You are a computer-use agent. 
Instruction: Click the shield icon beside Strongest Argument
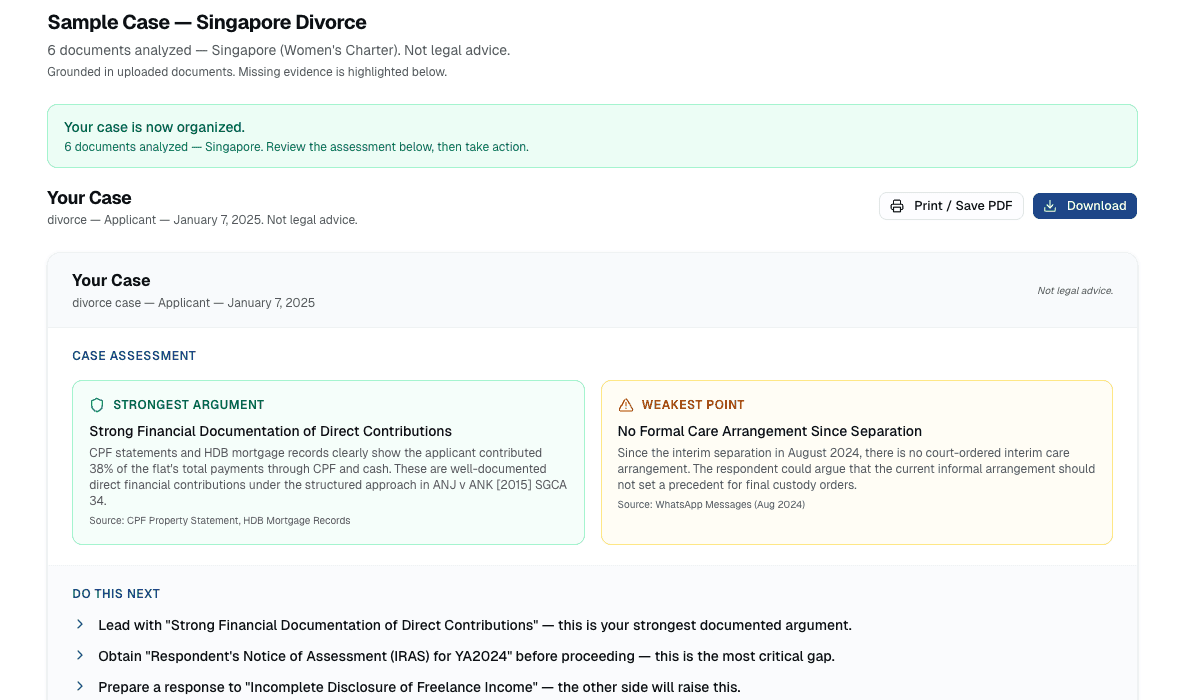96,405
